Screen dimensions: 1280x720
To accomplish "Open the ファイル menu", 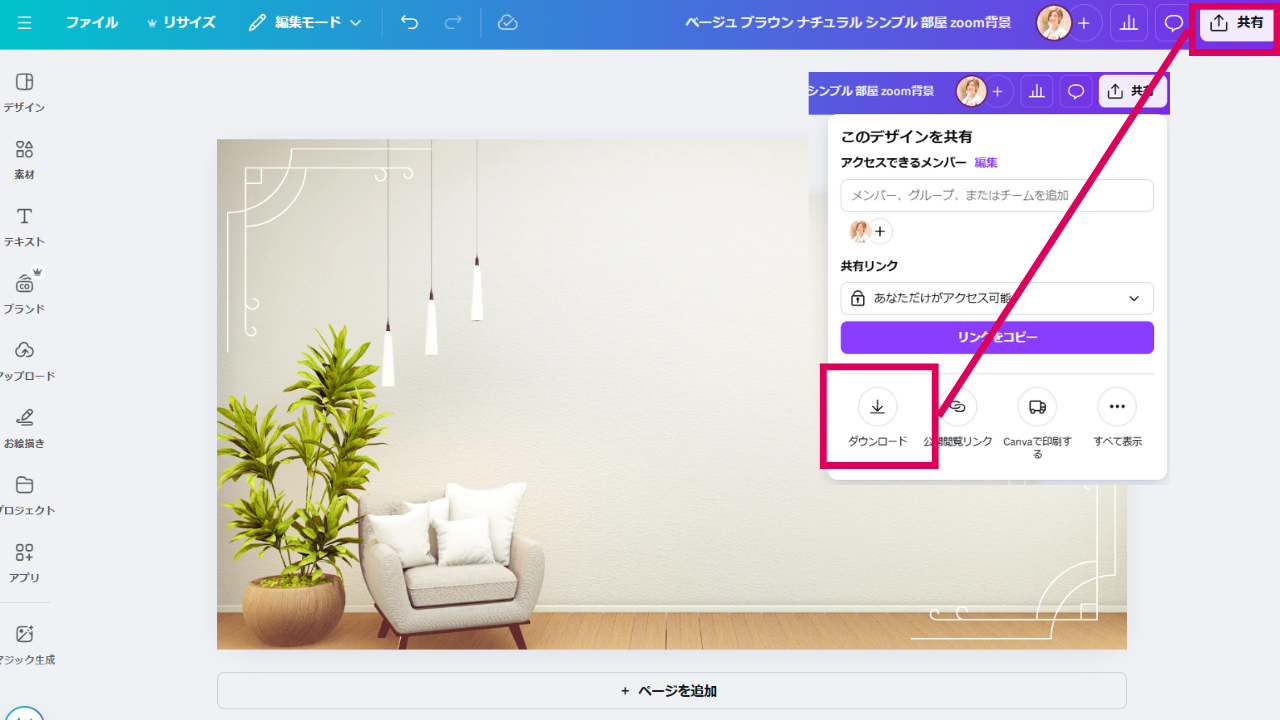I will click(91, 23).
